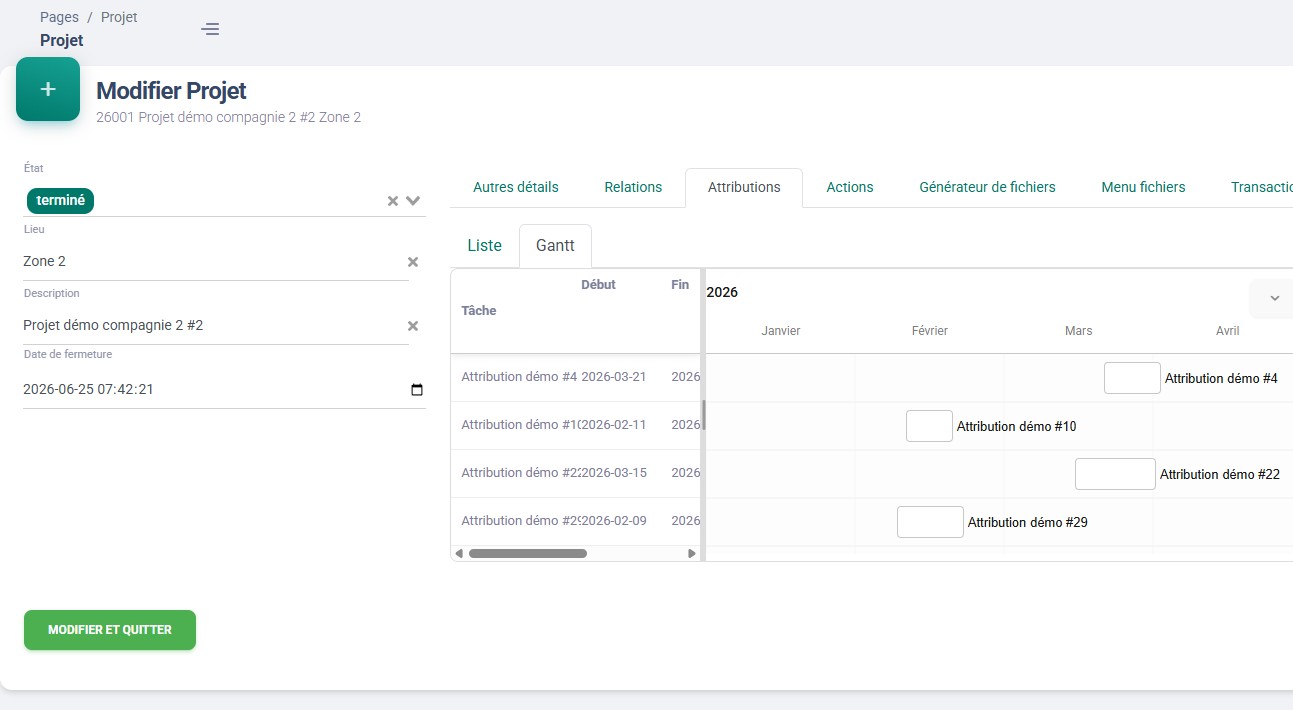This screenshot has height=710, width=1293.
Task: Clear the Description field using its × icon
Action: tap(412, 324)
